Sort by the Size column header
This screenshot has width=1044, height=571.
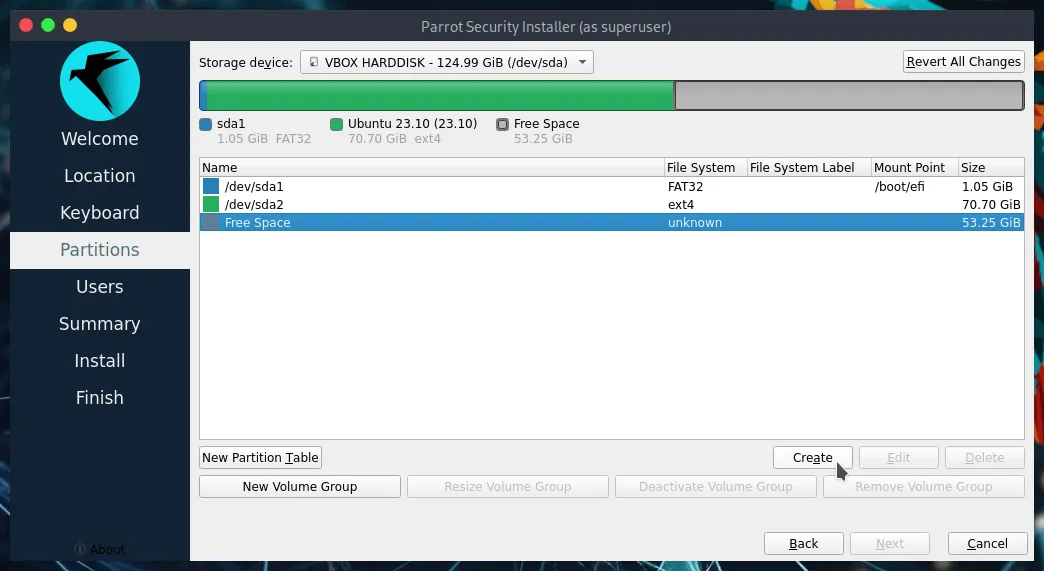[991, 168]
